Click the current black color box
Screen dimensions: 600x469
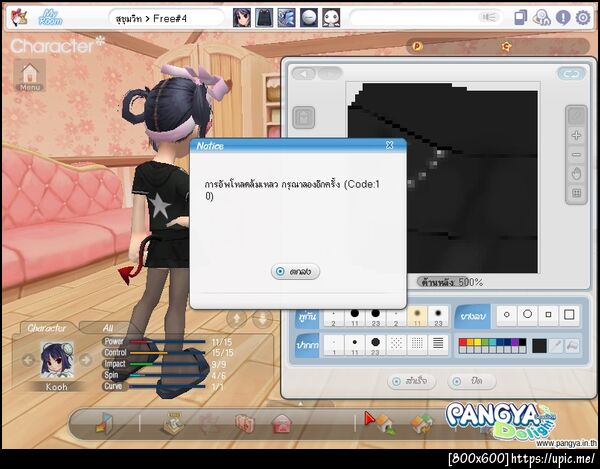click(x=540, y=346)
